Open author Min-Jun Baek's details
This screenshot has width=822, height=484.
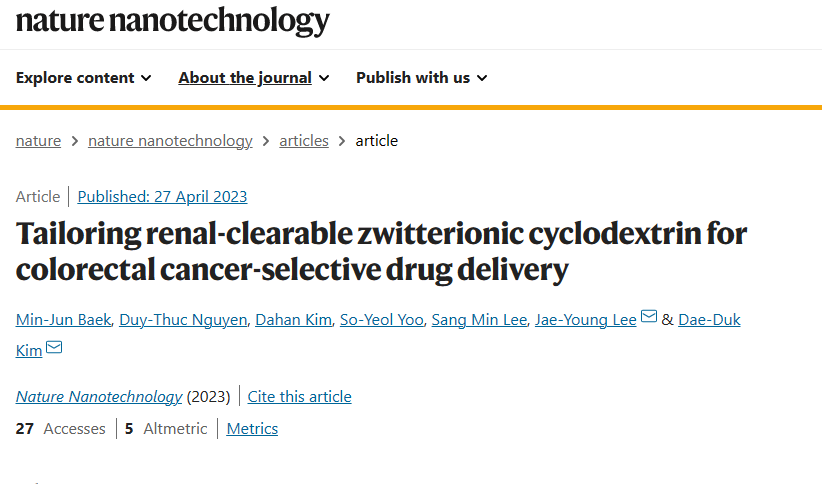coord(63,319)
